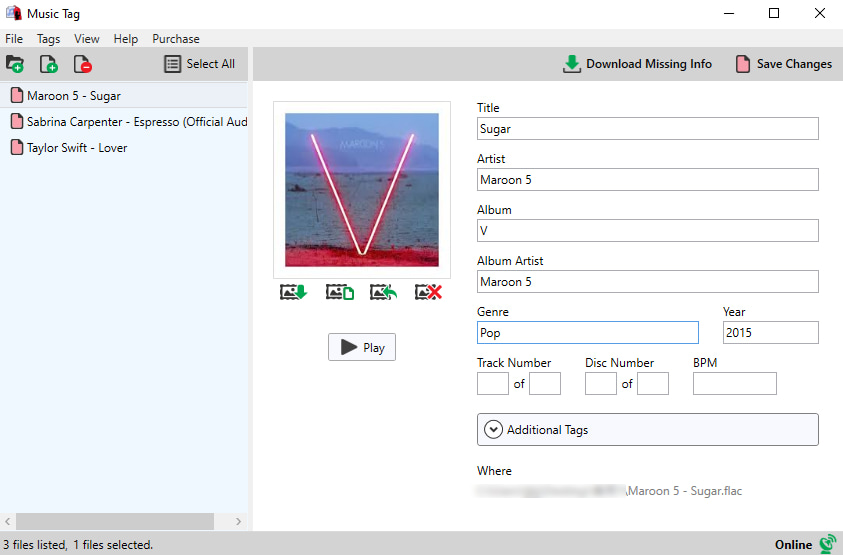The width and height of the screenshot is (843, 555).
Task: Click the add file icon
Action: pos(49,64)
